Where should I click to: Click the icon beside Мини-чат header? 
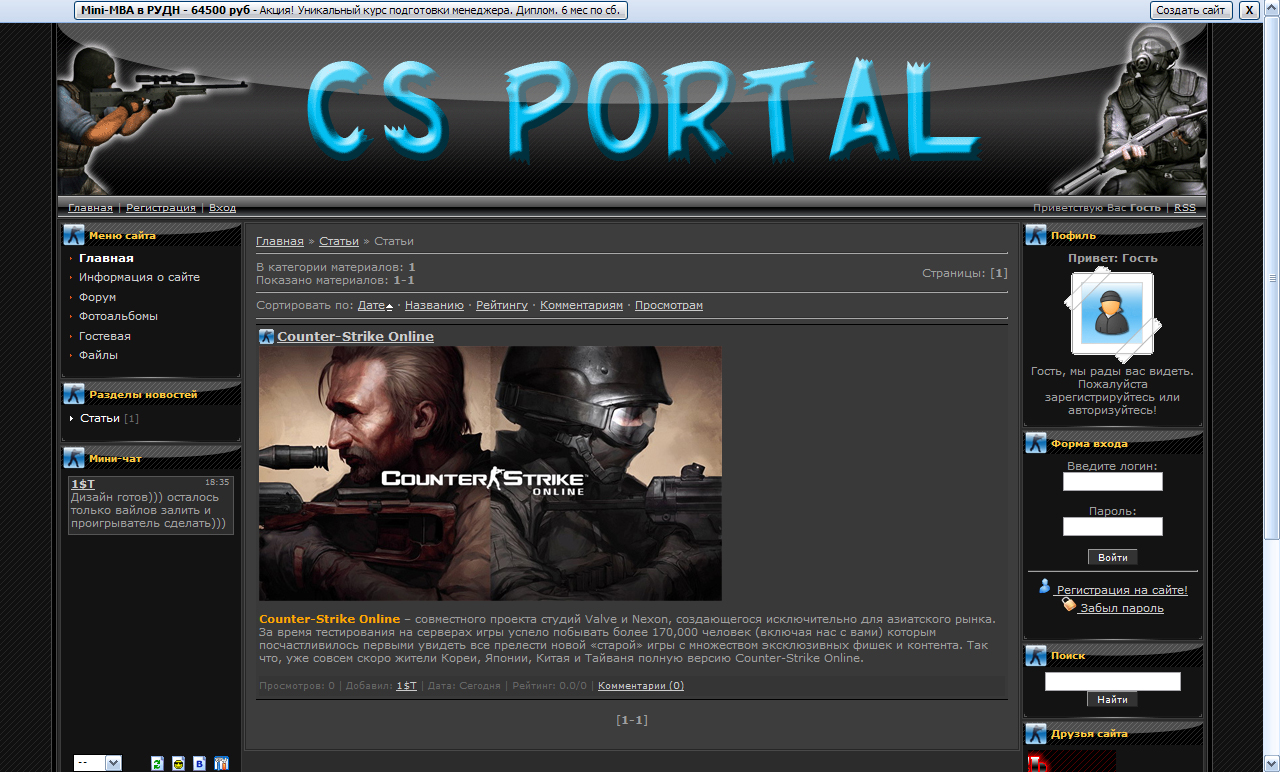pos(74,458)
